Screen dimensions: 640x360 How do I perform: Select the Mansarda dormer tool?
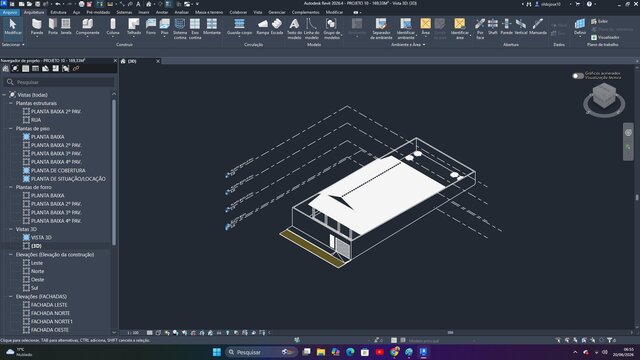click(538, 27)
